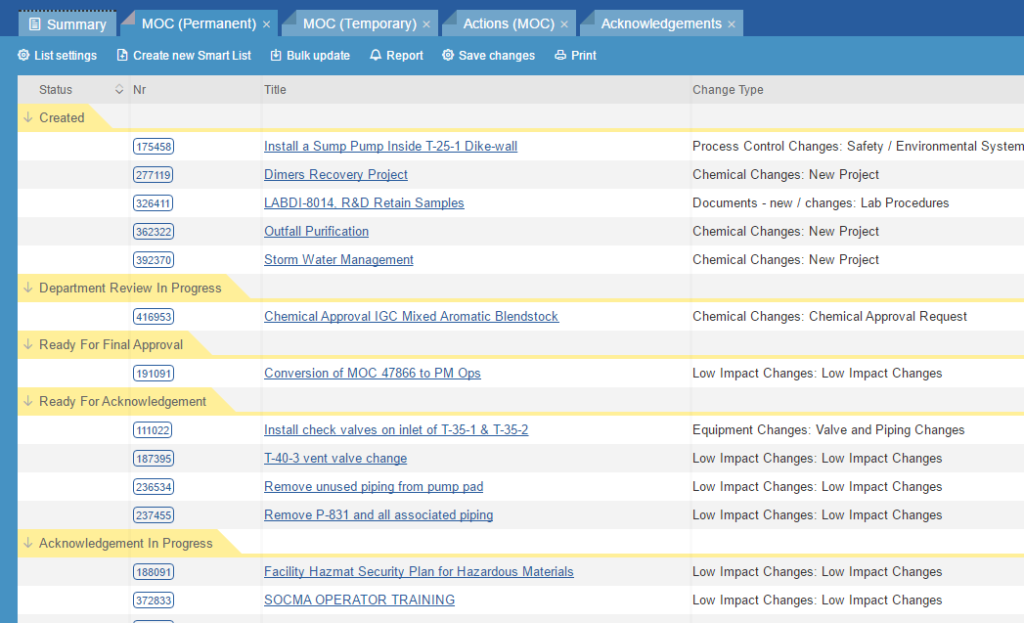Screen dimensions: 1024x623
Task: Collapse Department Review In Progress group
Action: pyautogui.click(x=28, y=288)
